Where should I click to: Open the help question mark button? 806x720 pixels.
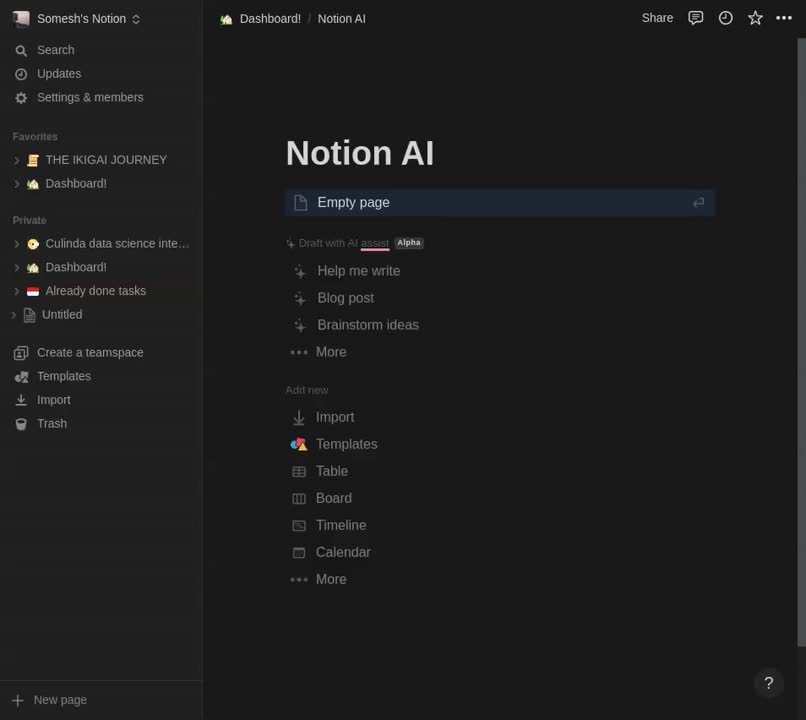pyautogui.click(x=768, y=683)
